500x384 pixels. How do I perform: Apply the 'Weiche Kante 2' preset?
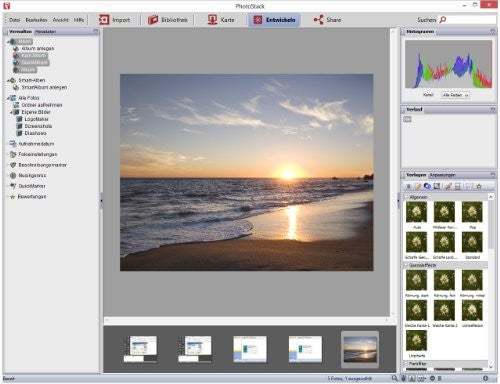(x=444, y=310)
